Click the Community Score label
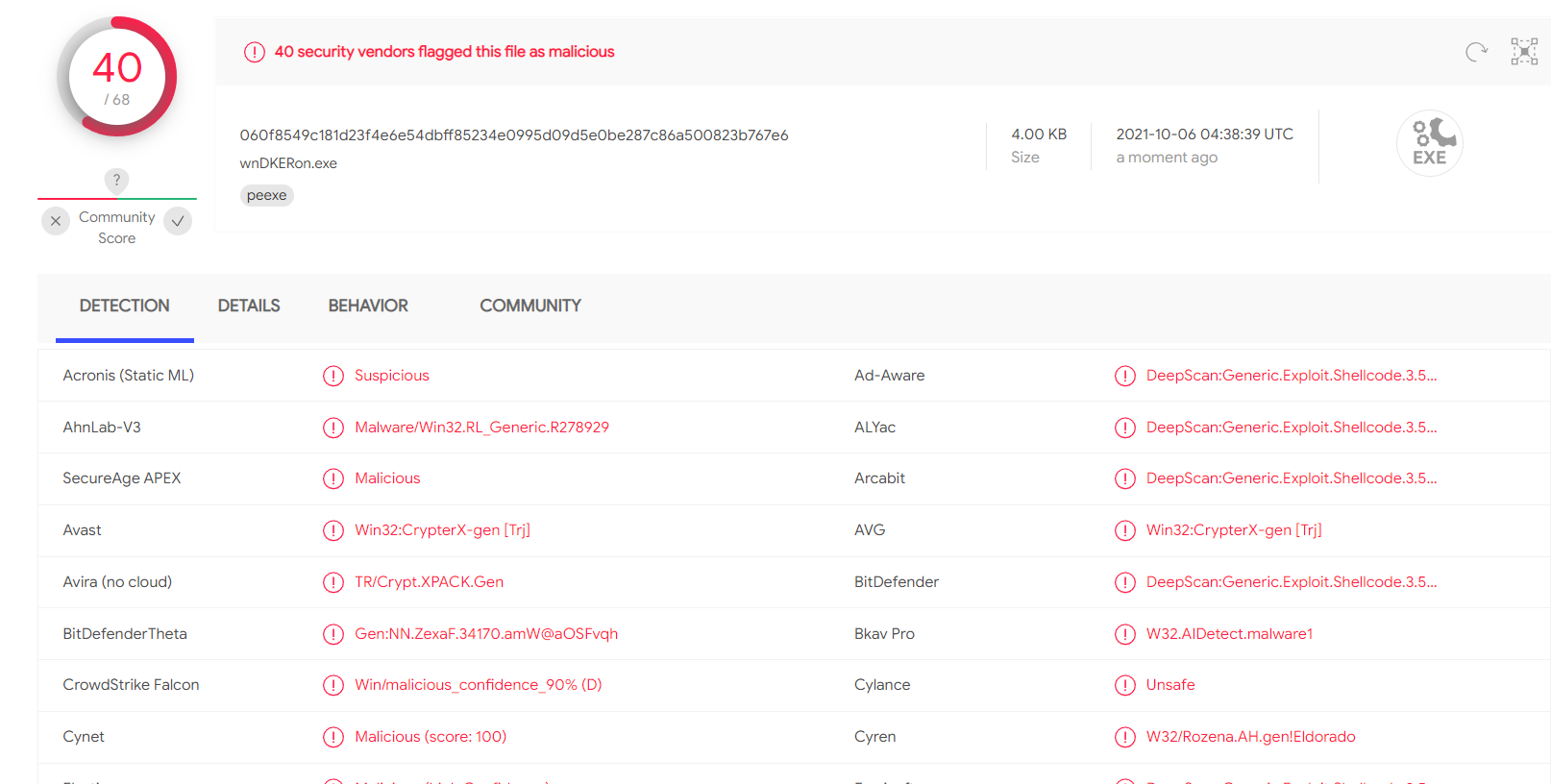 coord(116,228)
